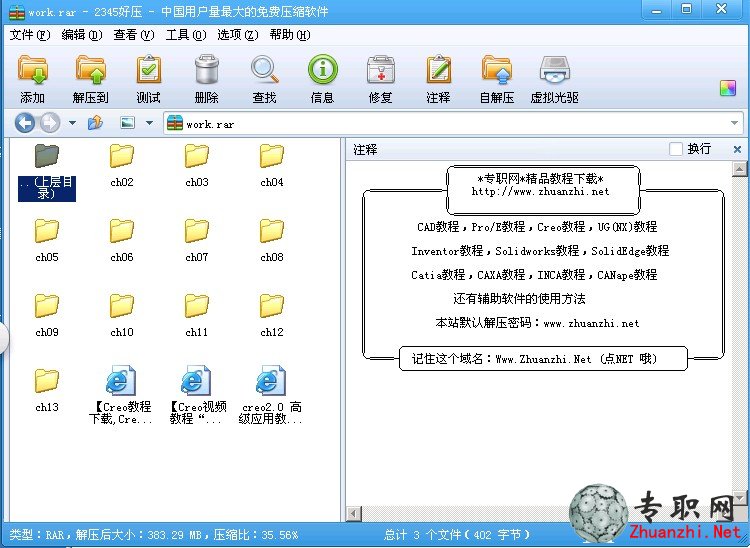
Task: Open the 工具(O) menu
Action: tap(186, 35)
